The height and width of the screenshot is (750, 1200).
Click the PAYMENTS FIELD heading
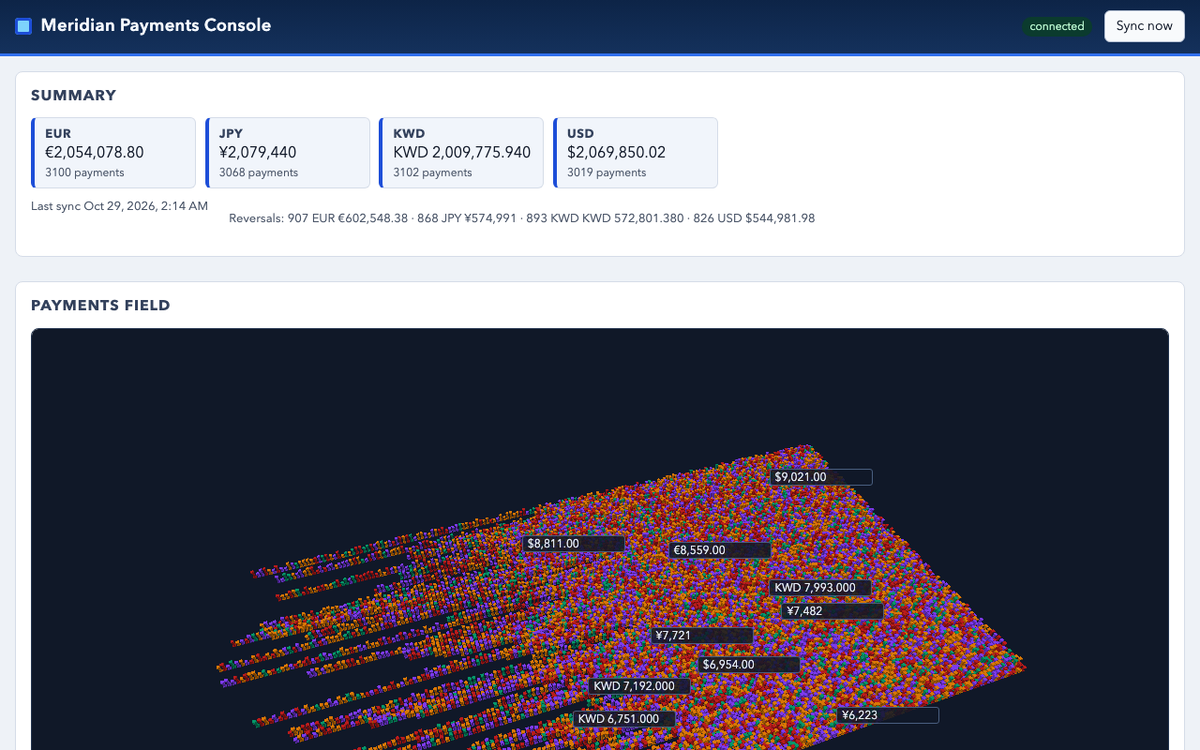coord(101,305)
